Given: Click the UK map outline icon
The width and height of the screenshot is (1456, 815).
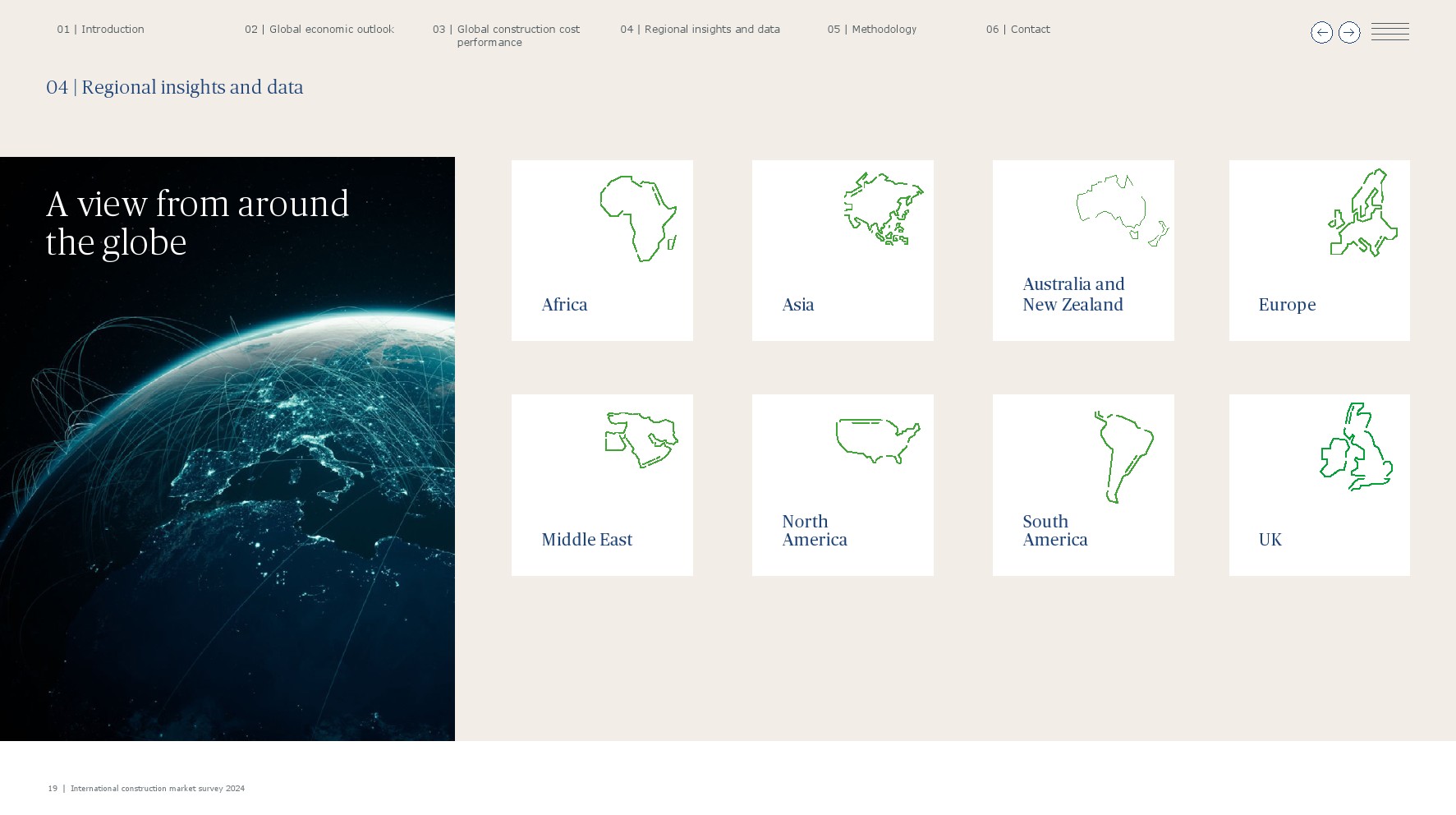Looking at the screenshot, I should pos(1356,447).
